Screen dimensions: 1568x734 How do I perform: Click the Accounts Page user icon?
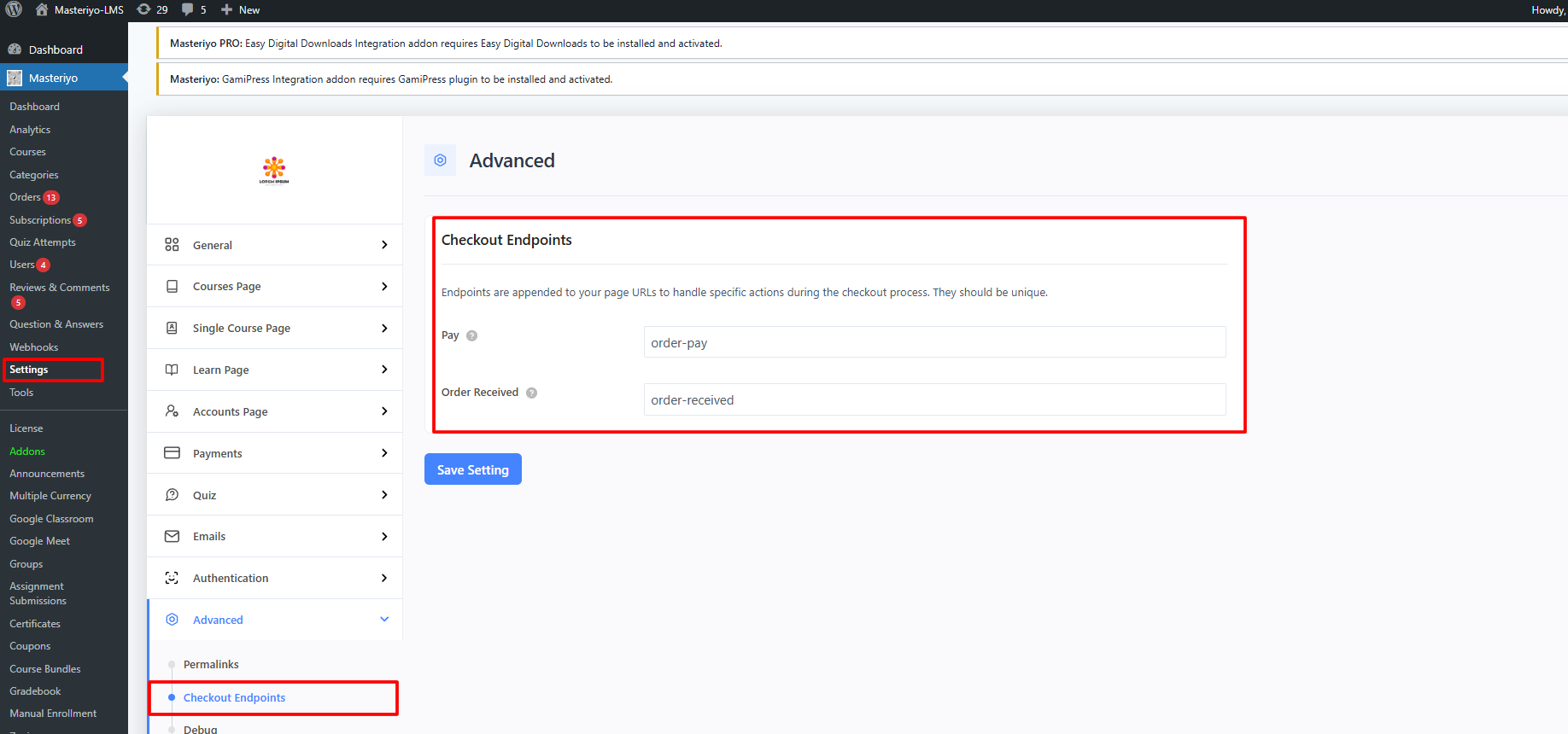tap(172, 411)
